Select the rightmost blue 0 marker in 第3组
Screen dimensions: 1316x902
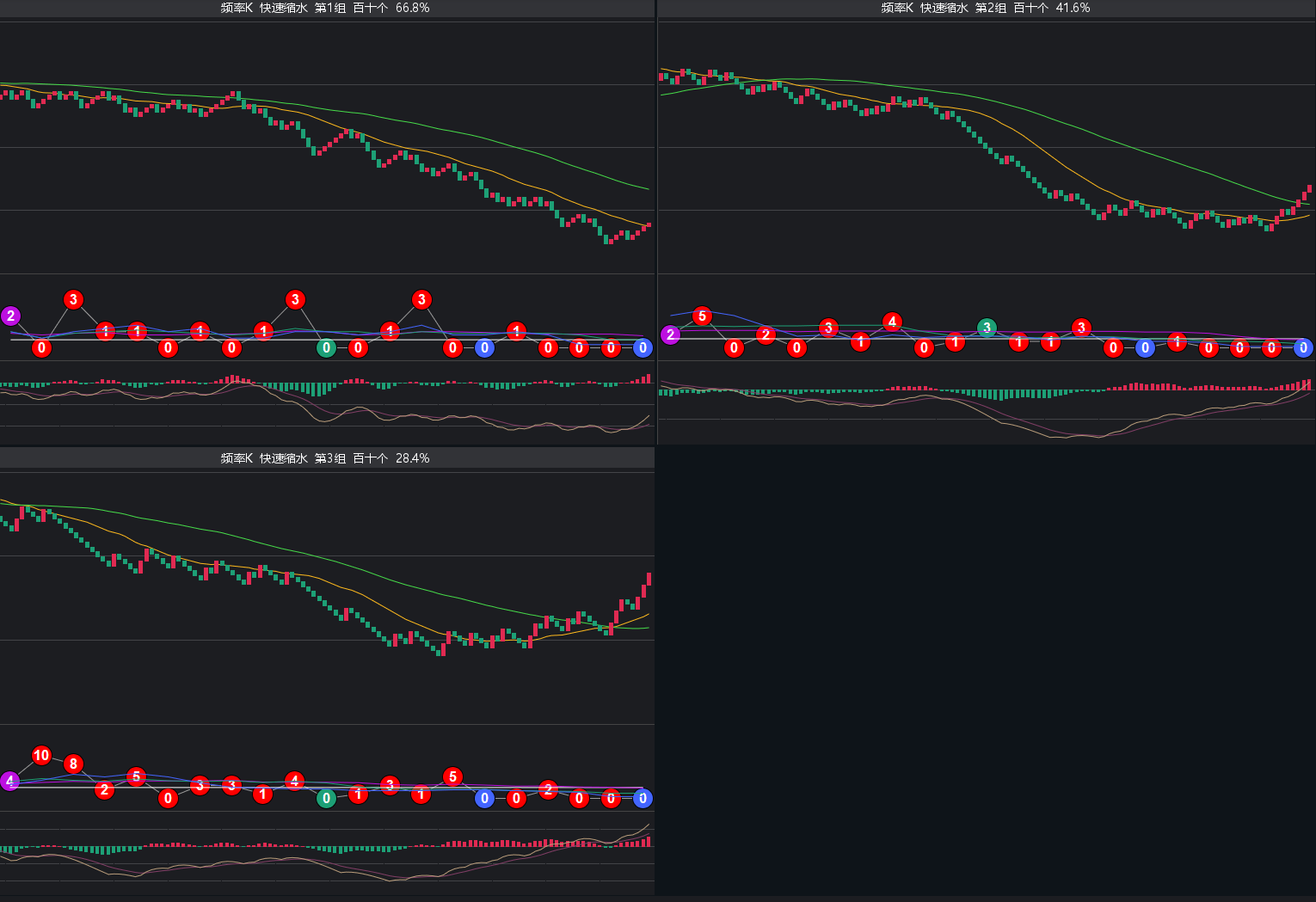643,798
